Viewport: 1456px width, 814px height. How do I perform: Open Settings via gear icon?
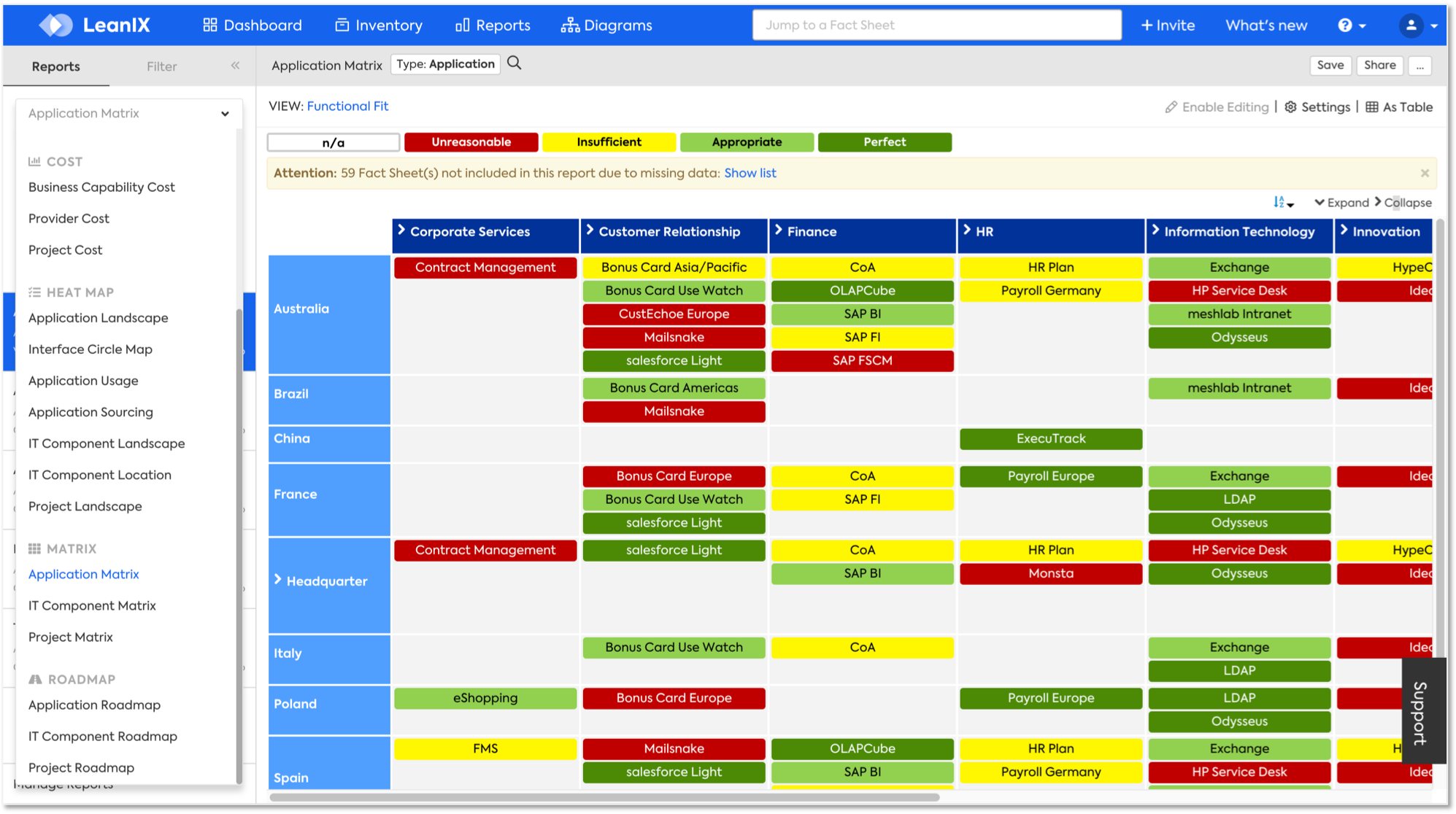[1290, 107]
